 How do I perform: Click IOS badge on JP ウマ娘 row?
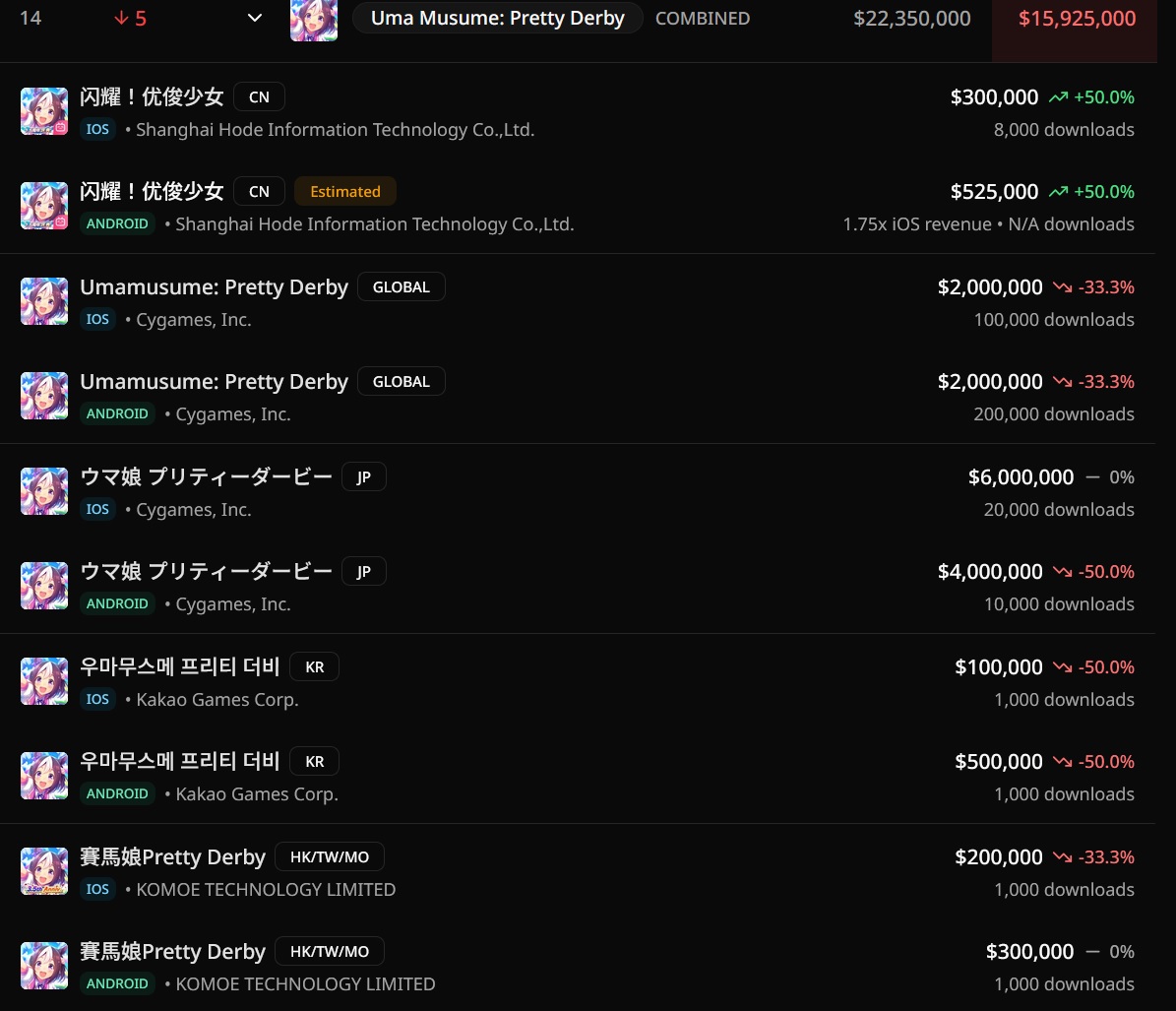[97, 509]
